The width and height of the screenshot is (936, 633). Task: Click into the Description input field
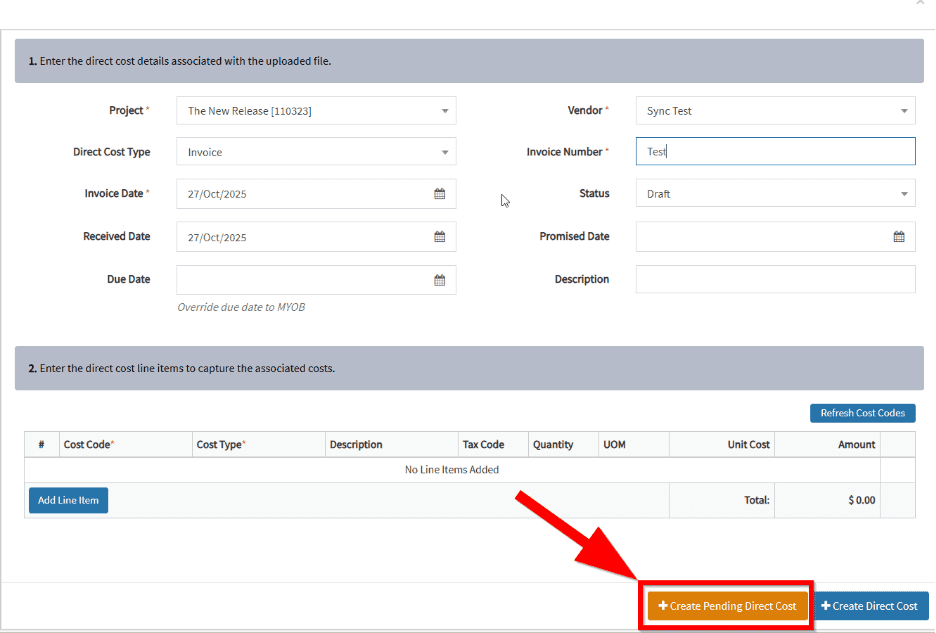[775, 280]
